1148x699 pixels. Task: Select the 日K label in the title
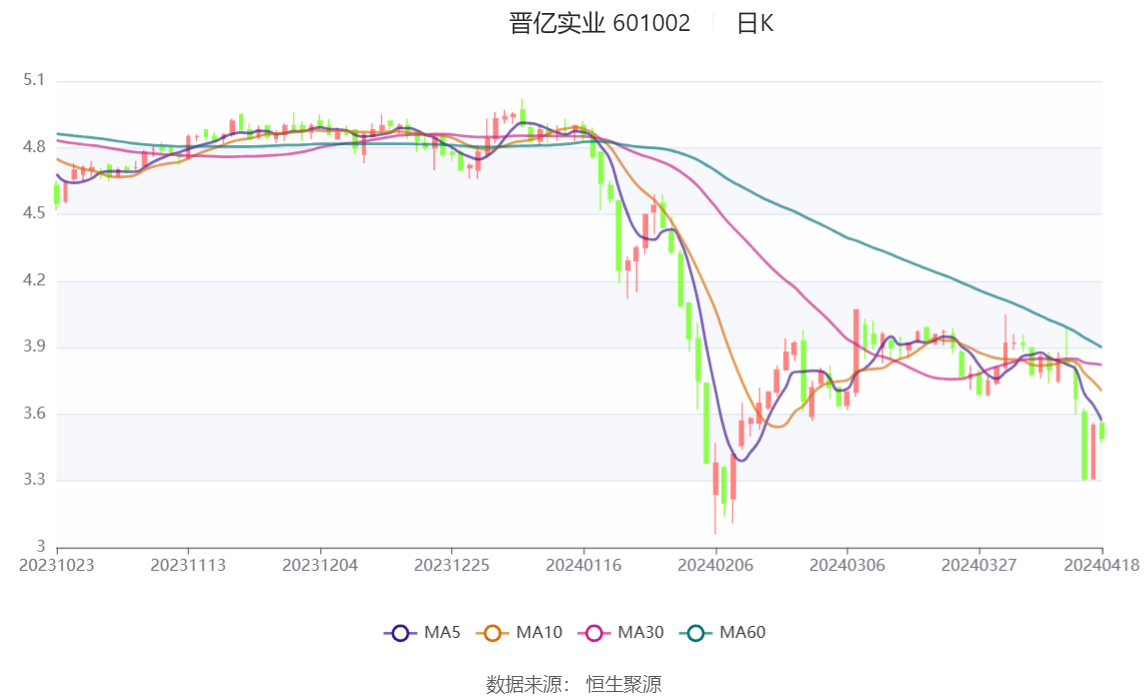pyautogui.click(x=755, y=23)
